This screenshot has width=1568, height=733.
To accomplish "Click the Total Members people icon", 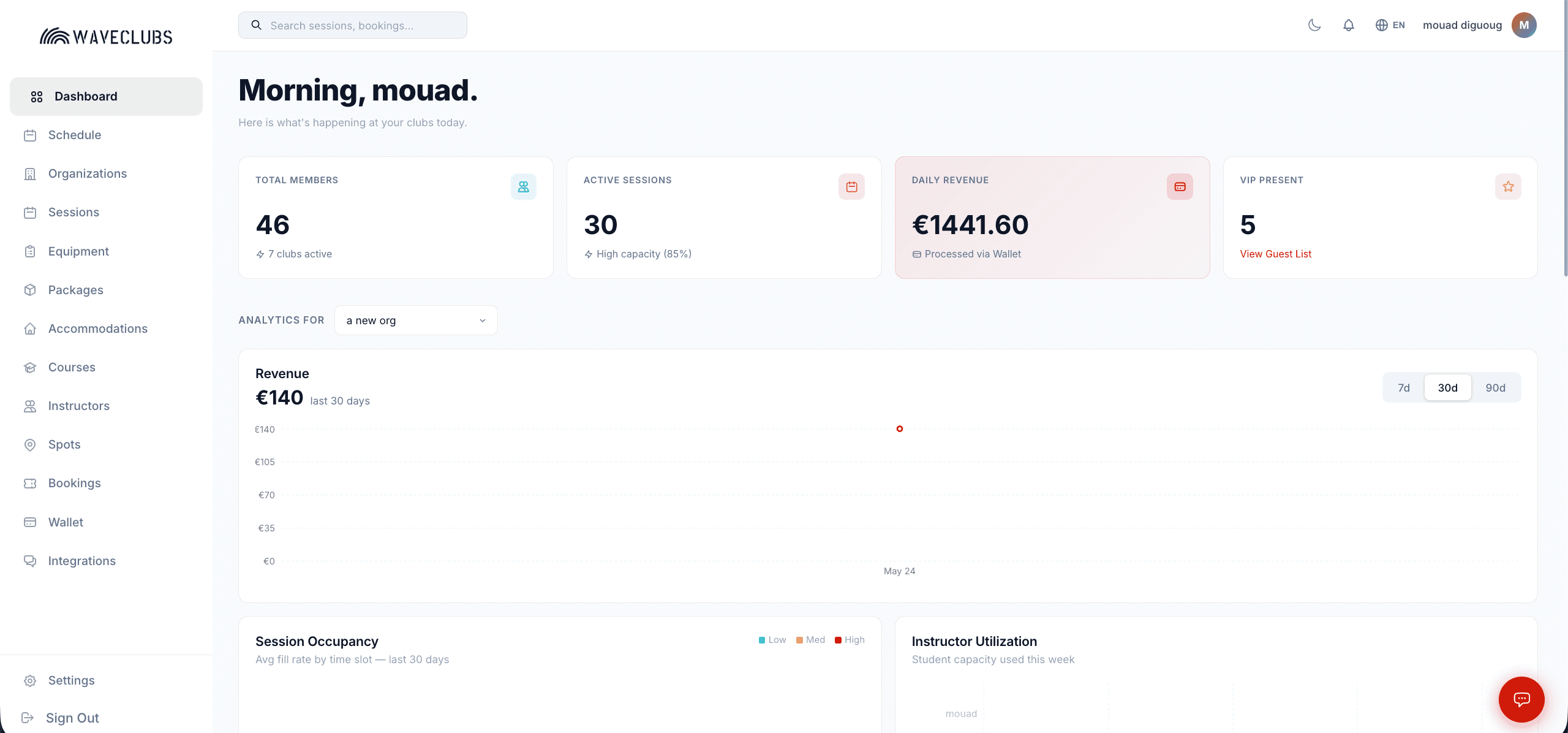I will coord(524,187).
